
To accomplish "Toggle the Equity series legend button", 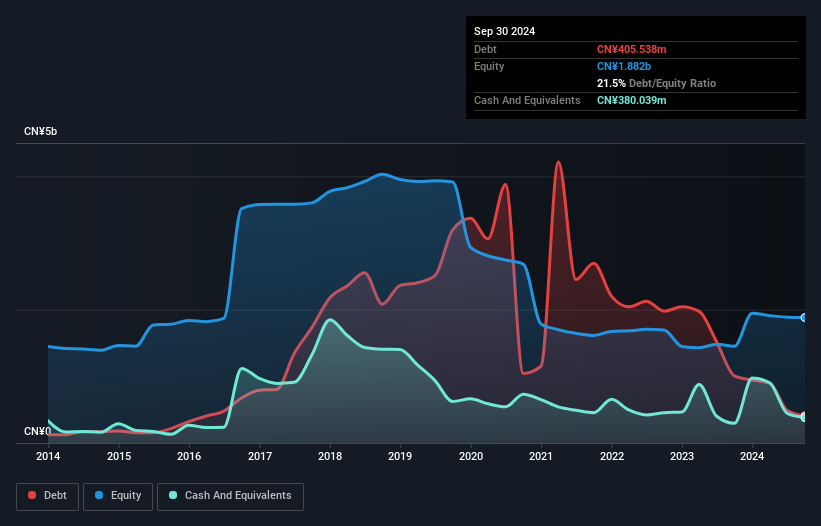I will (118, 496).
